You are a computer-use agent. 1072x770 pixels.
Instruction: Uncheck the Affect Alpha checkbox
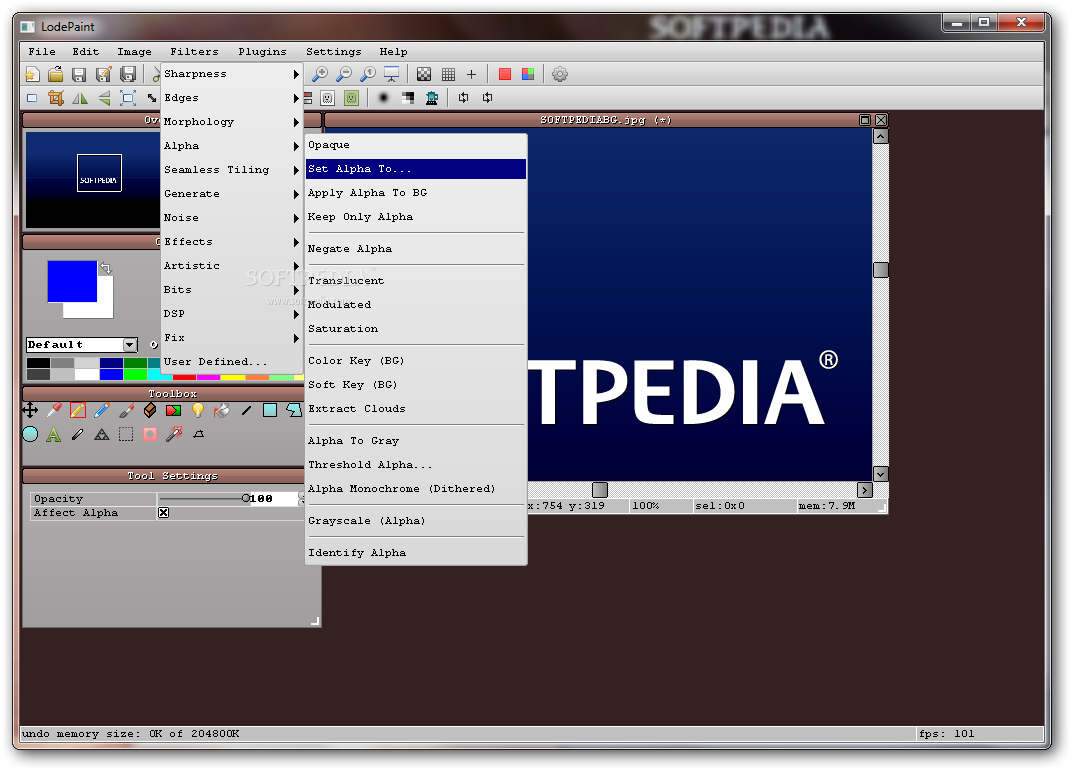tap(163, 513)
